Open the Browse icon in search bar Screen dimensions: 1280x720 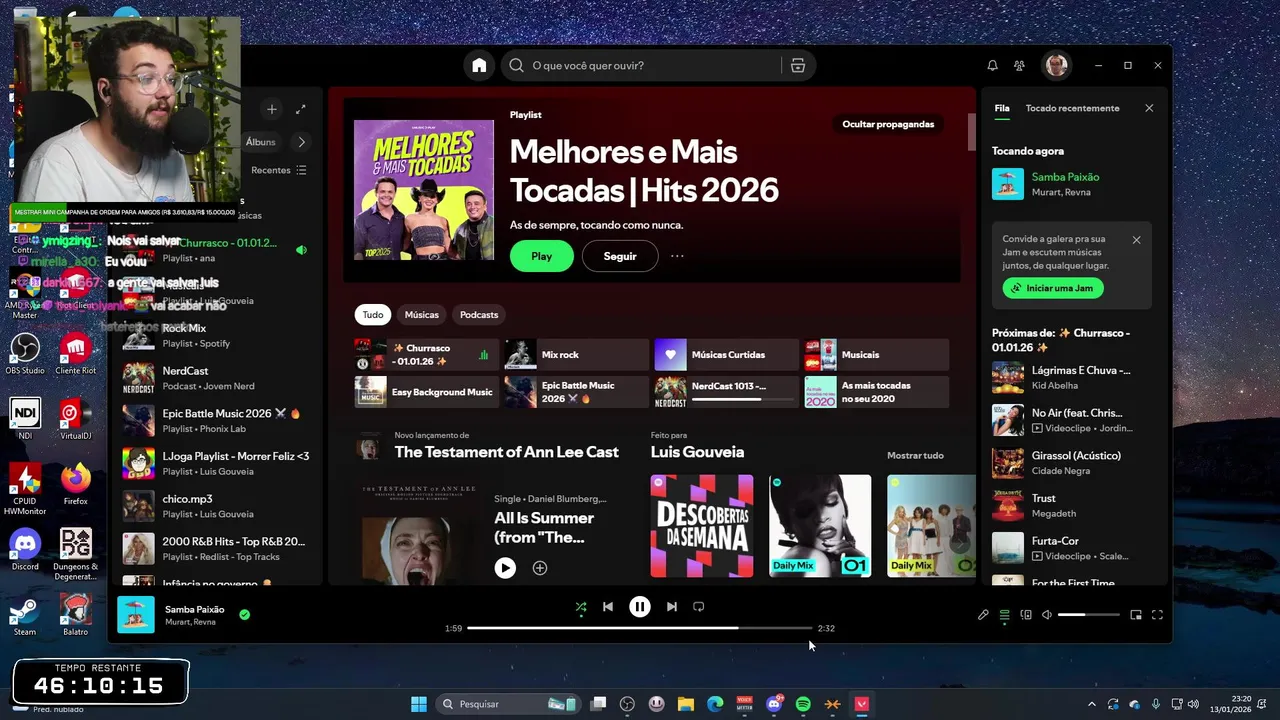tap(797, 65)
